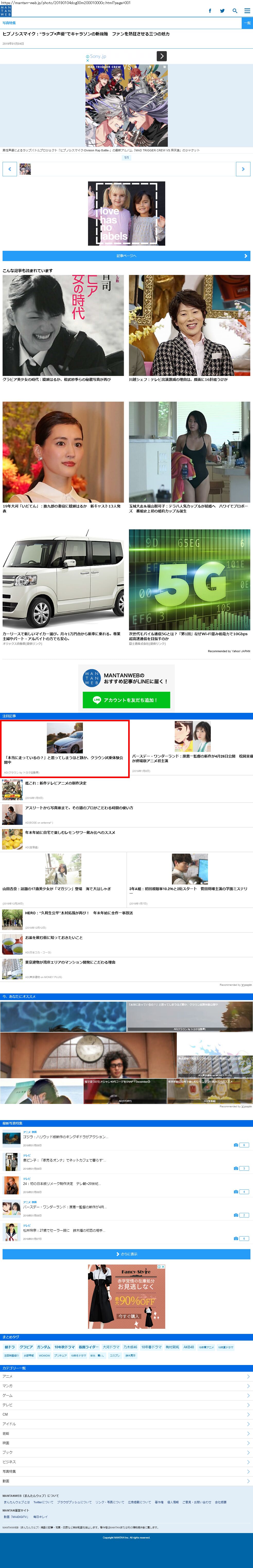Click the LINE アカウントを友だち追加 button
Image resolution: width=253 pixels, height=1568 pixels.
coord(126,700)
